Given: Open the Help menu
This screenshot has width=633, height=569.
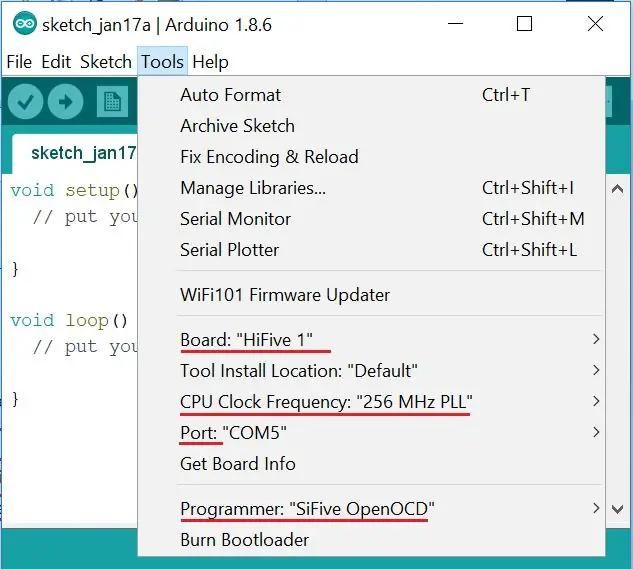Looking at the screenshot, I should (x=210, y=62).
